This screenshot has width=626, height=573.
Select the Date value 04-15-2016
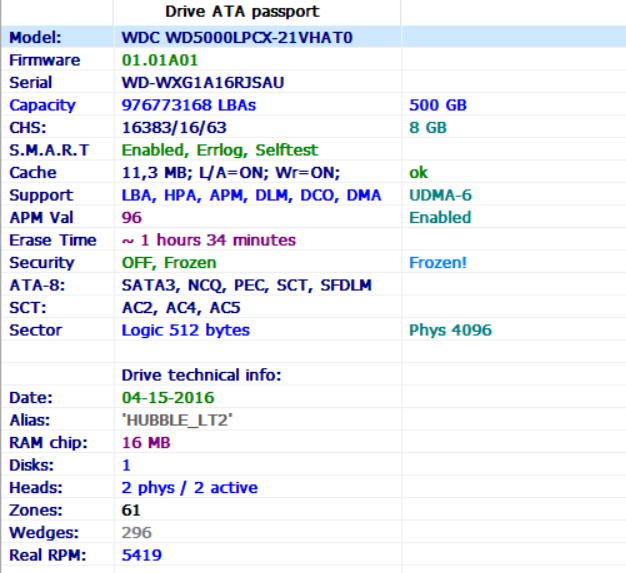coord(168,398)
